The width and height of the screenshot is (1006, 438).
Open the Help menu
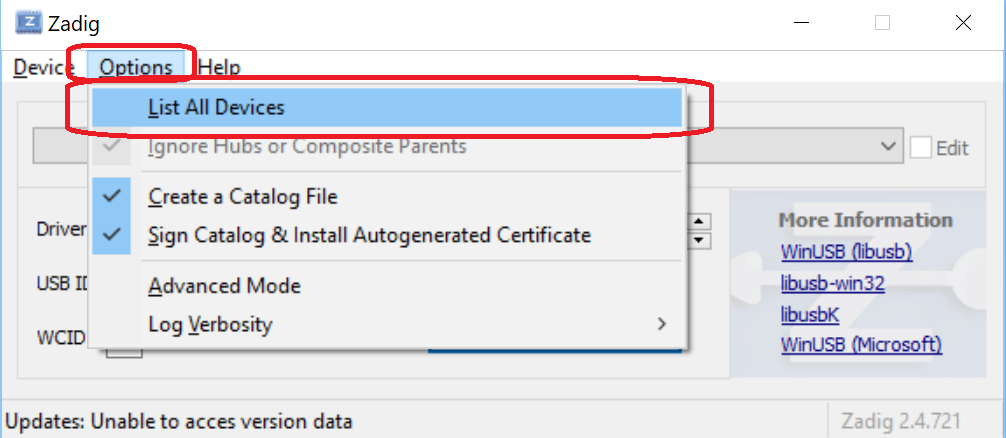219,67
